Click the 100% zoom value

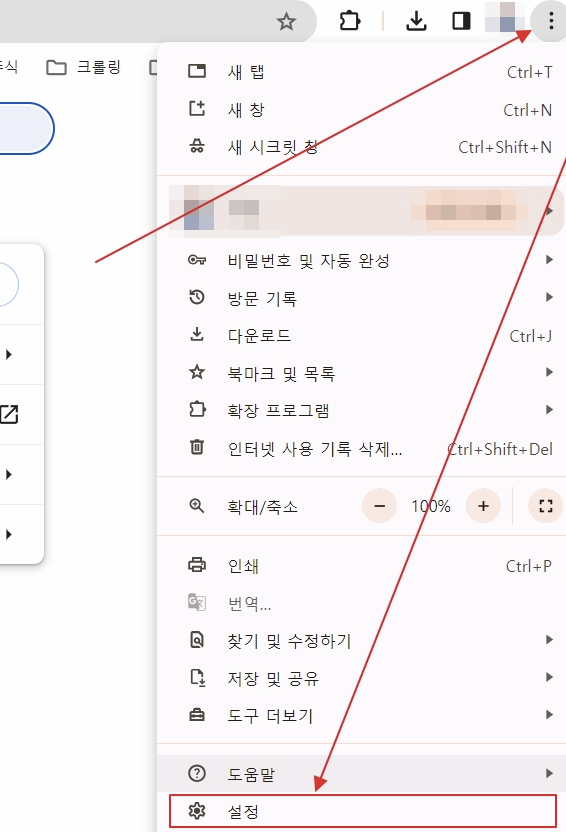431,506
